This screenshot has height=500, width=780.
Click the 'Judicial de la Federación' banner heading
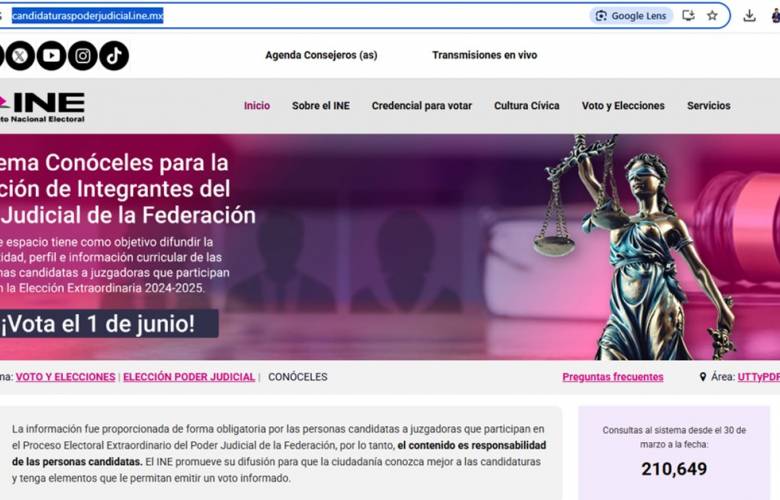coord(128,215)
